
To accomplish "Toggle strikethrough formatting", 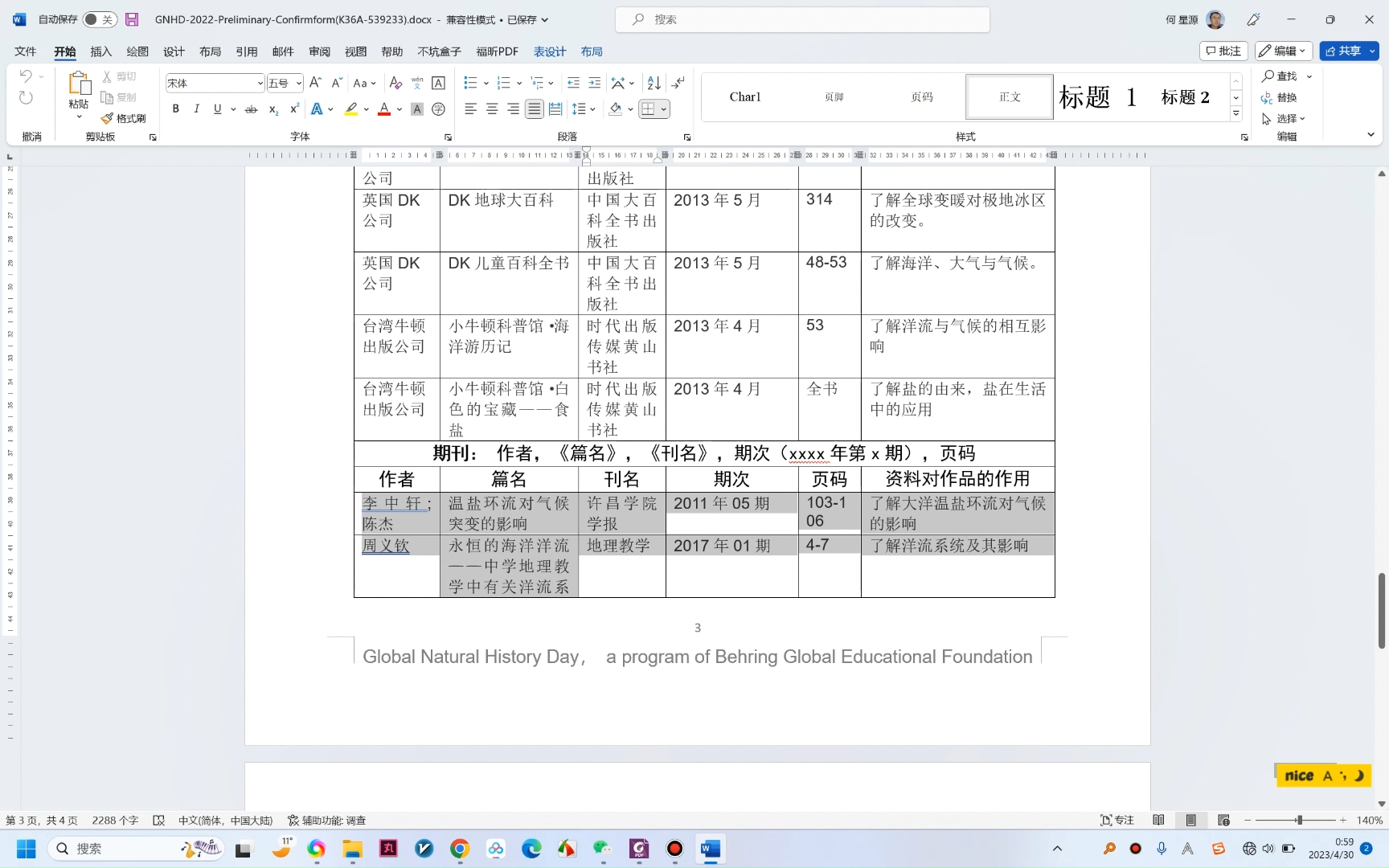I will 252,108.
